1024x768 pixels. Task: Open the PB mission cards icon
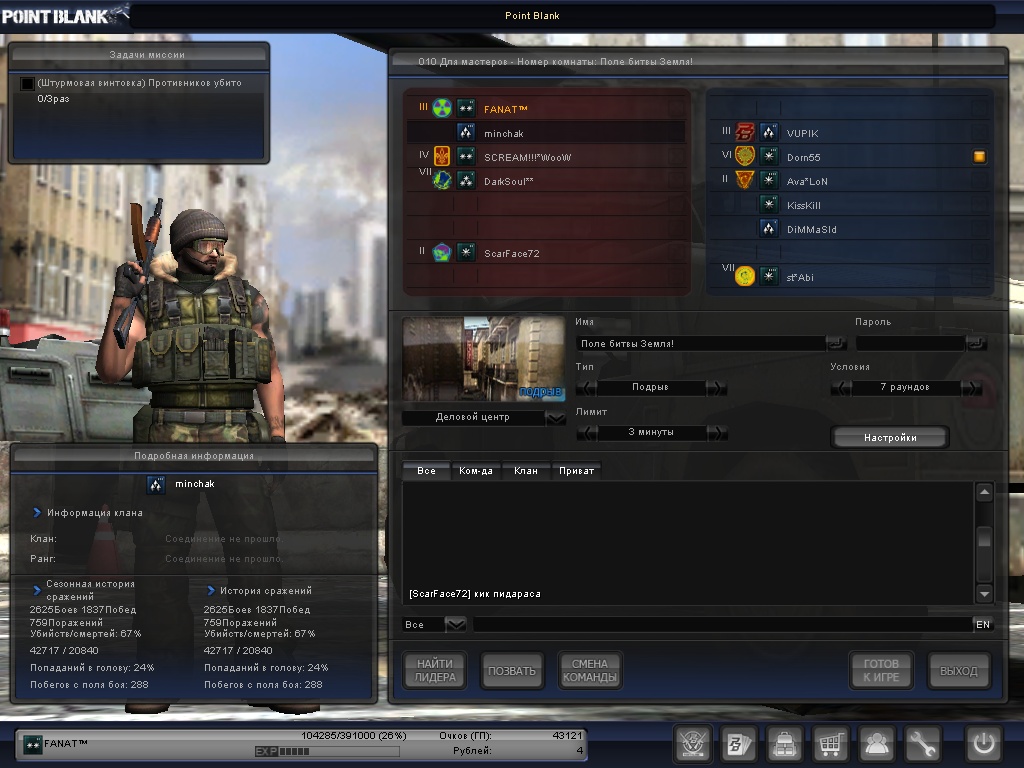tap(739, 743)
